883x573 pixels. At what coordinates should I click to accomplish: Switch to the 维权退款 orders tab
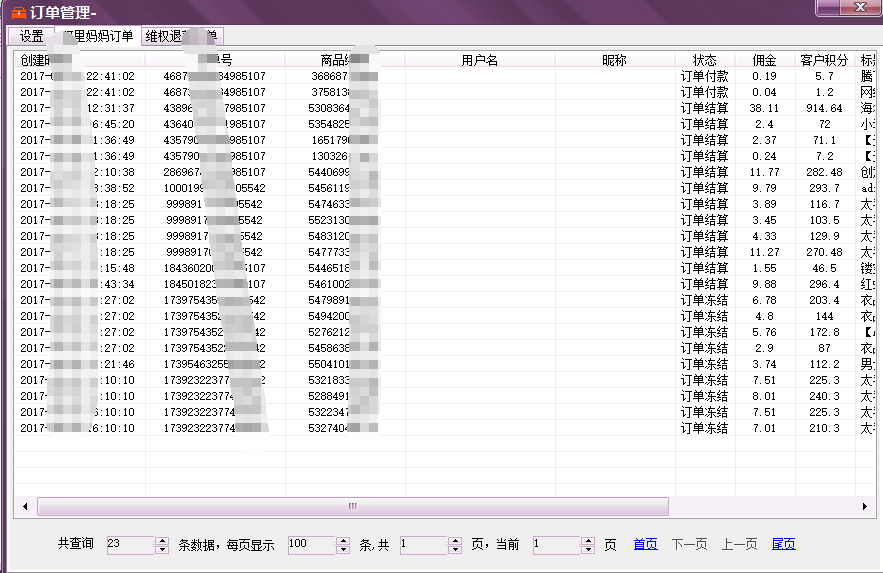point(180,36)
